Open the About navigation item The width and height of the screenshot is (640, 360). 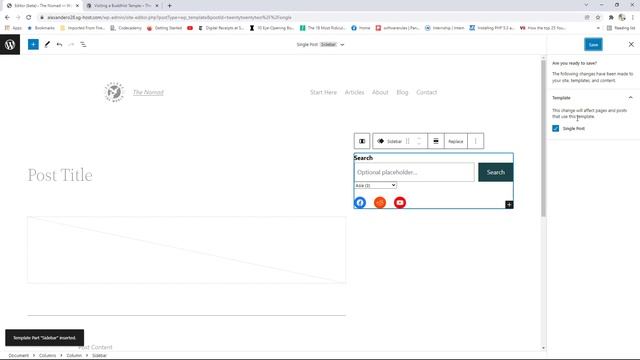380,92
